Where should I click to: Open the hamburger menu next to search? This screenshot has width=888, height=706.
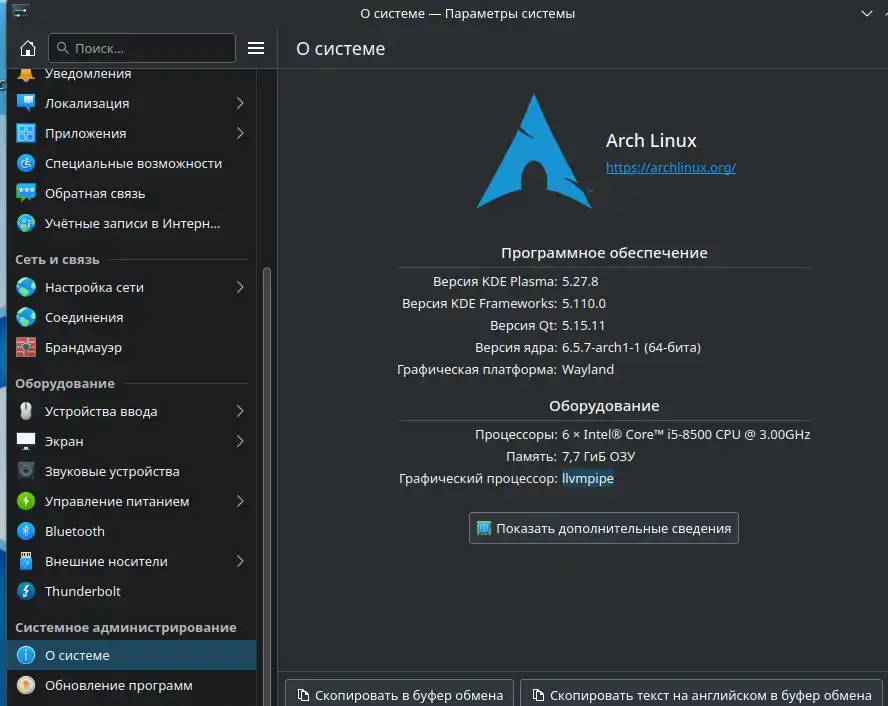coord(256,49)
